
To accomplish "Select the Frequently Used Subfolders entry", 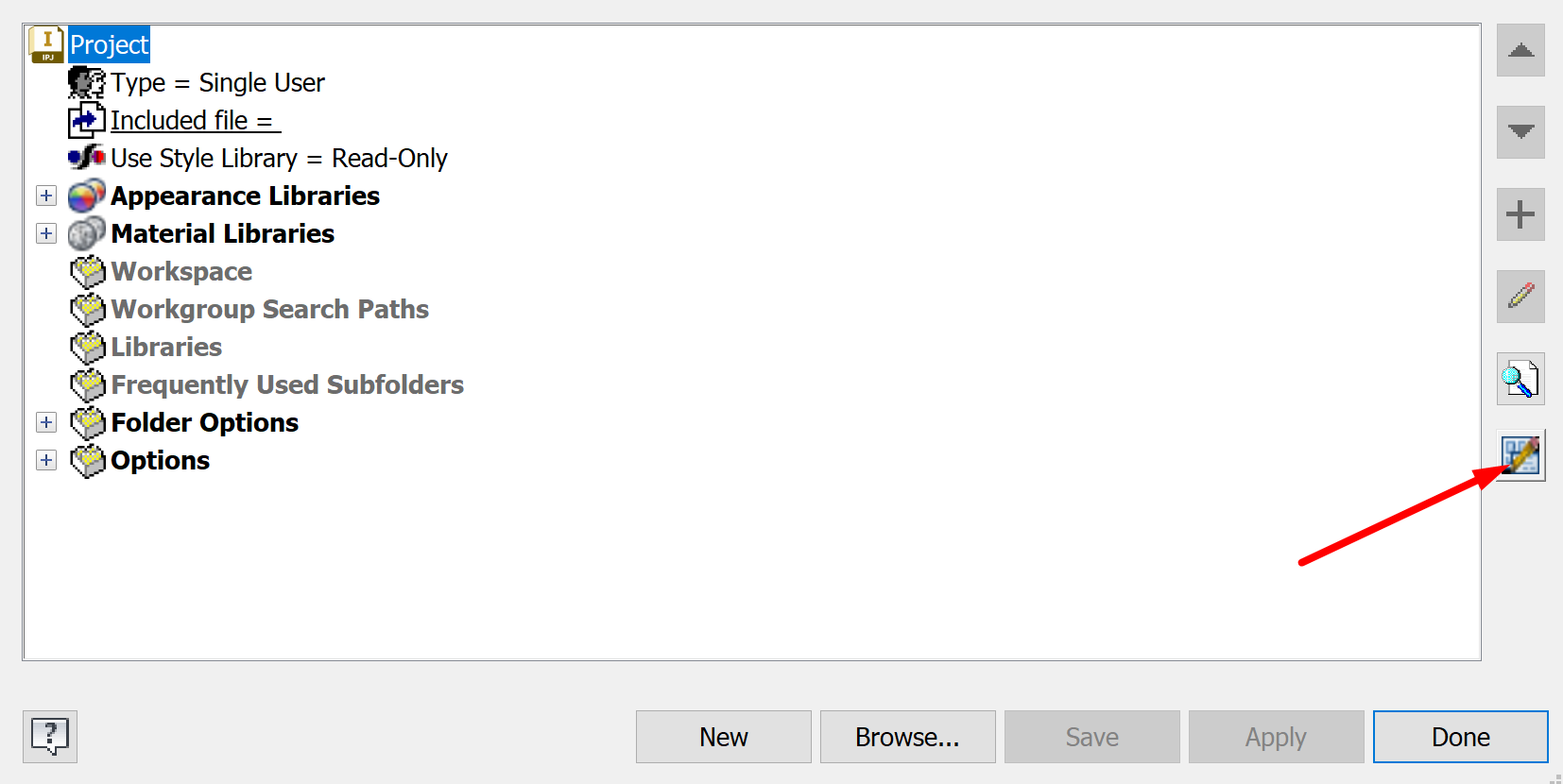I will point(286,384).
